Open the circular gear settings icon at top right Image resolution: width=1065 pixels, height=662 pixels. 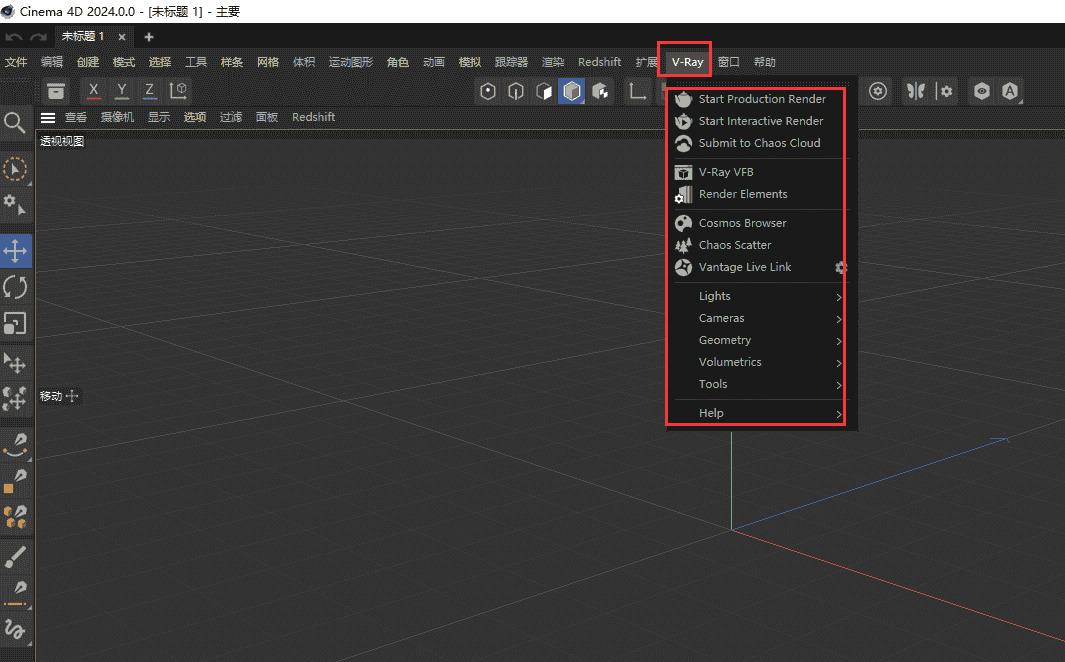(x=877, y=91)
